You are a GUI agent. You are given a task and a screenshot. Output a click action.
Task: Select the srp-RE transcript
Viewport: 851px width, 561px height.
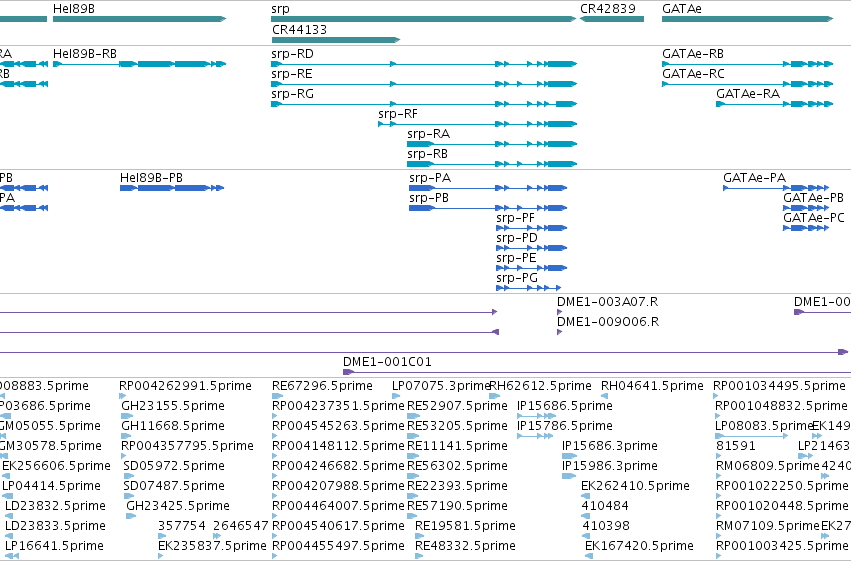[423, 84]
